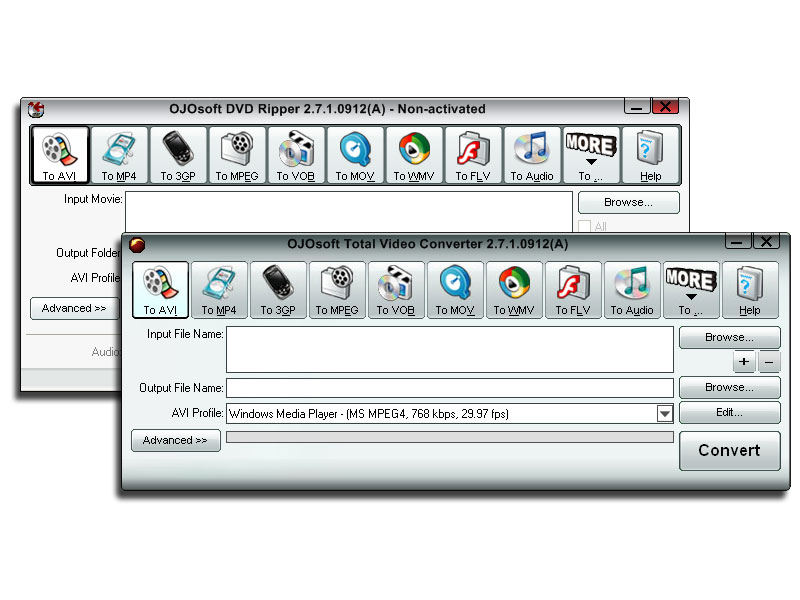The width and height of the screenshot is (800, 600).
Task: Expand Advanced options in DVD Ripper window
Action: point(74,309)
